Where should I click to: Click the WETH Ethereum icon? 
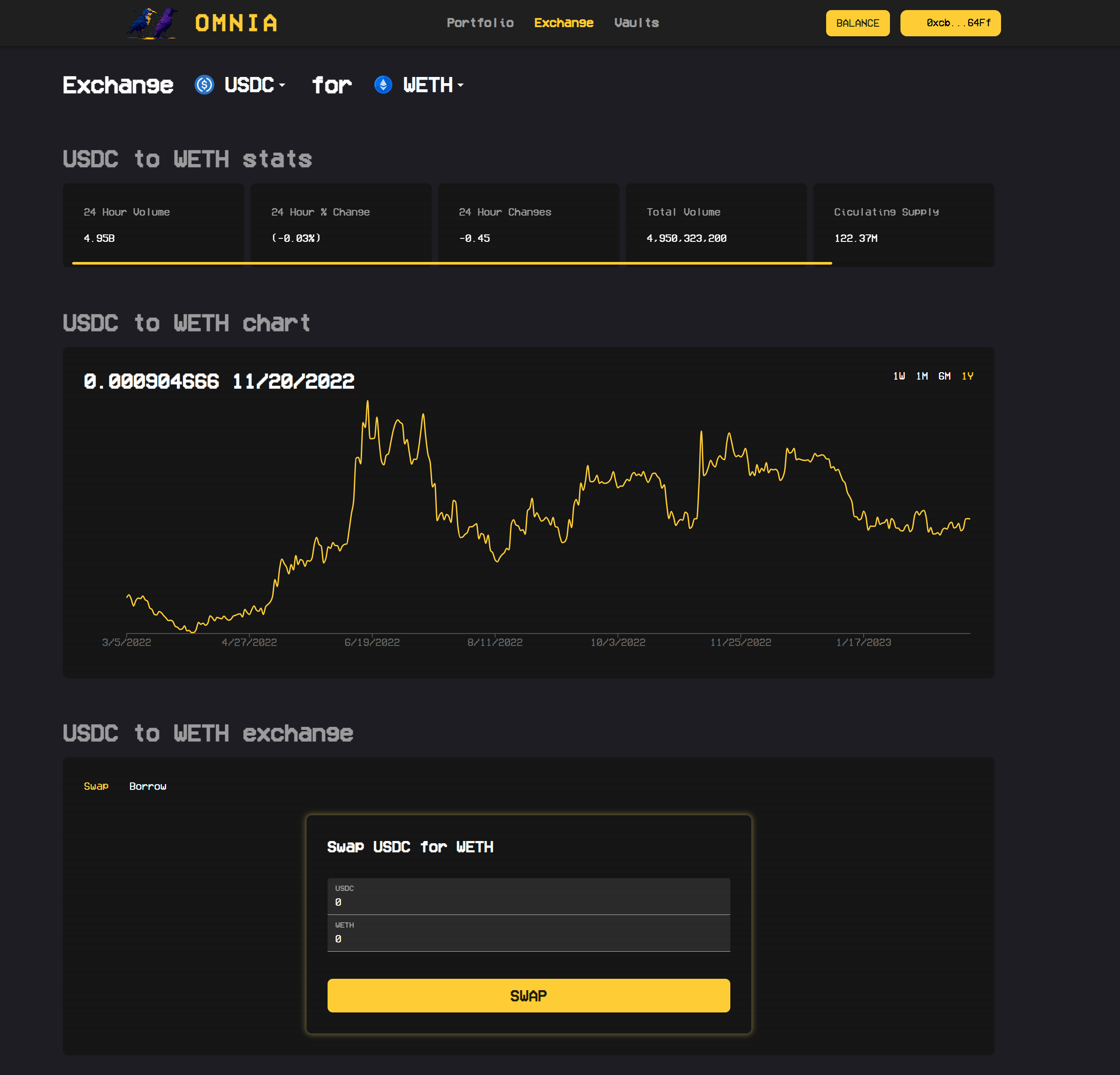click(x=383, y=84)
